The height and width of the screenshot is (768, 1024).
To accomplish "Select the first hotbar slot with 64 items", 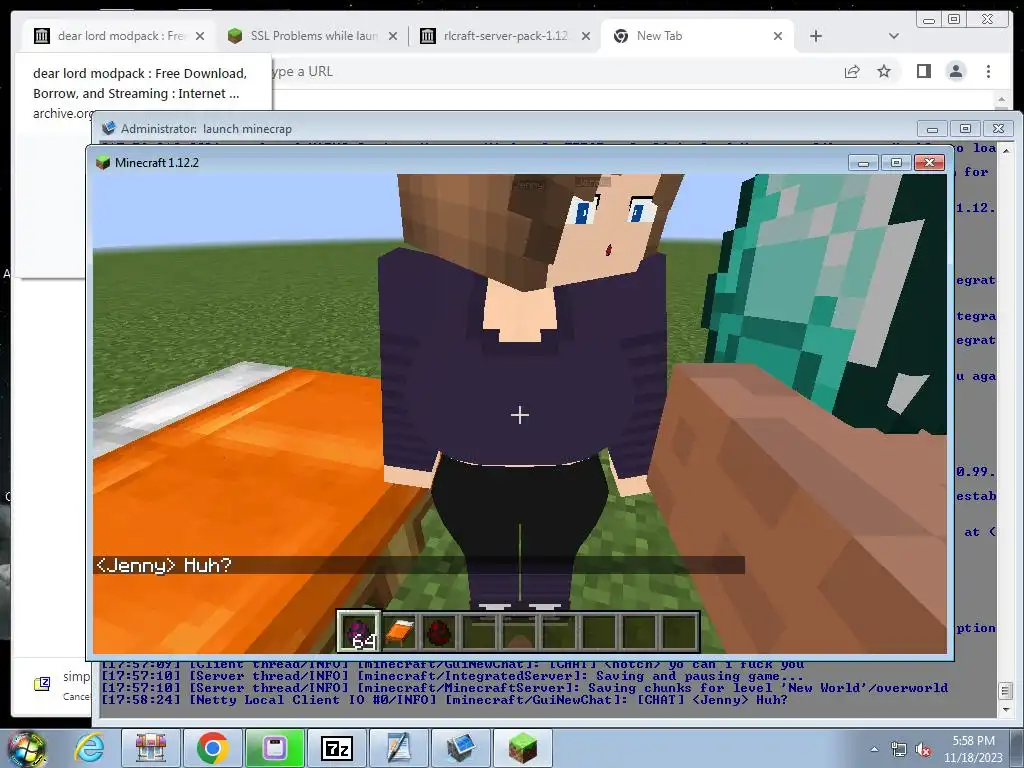I will click(359, 632).
